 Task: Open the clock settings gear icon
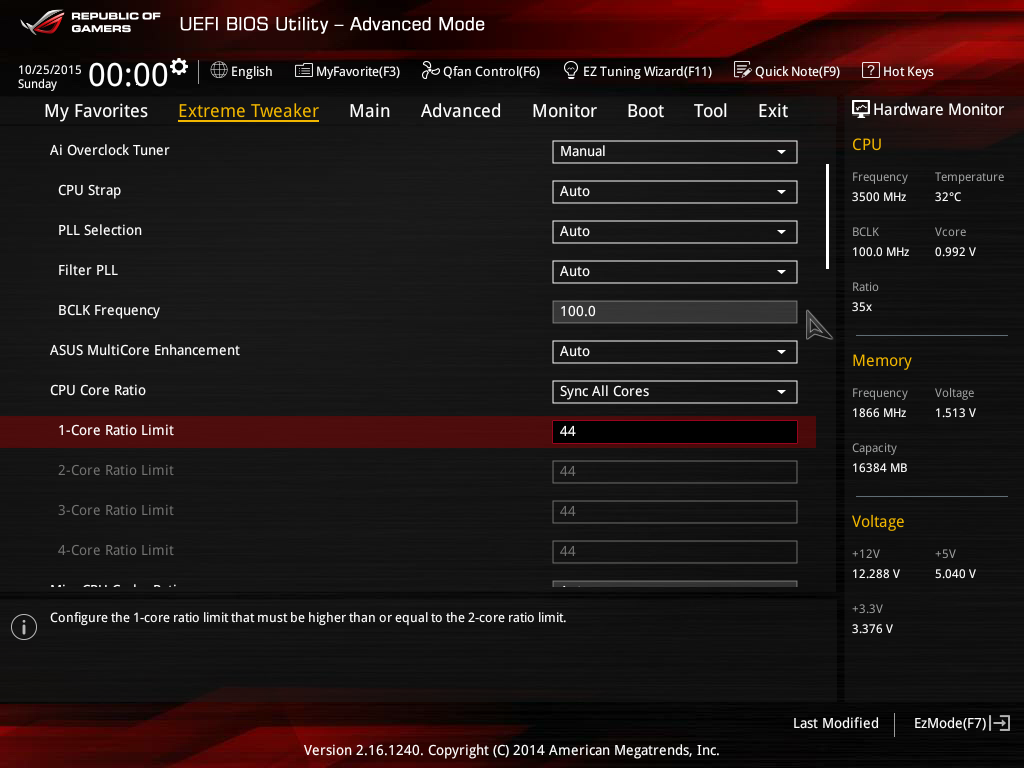[x=179, y=67]
